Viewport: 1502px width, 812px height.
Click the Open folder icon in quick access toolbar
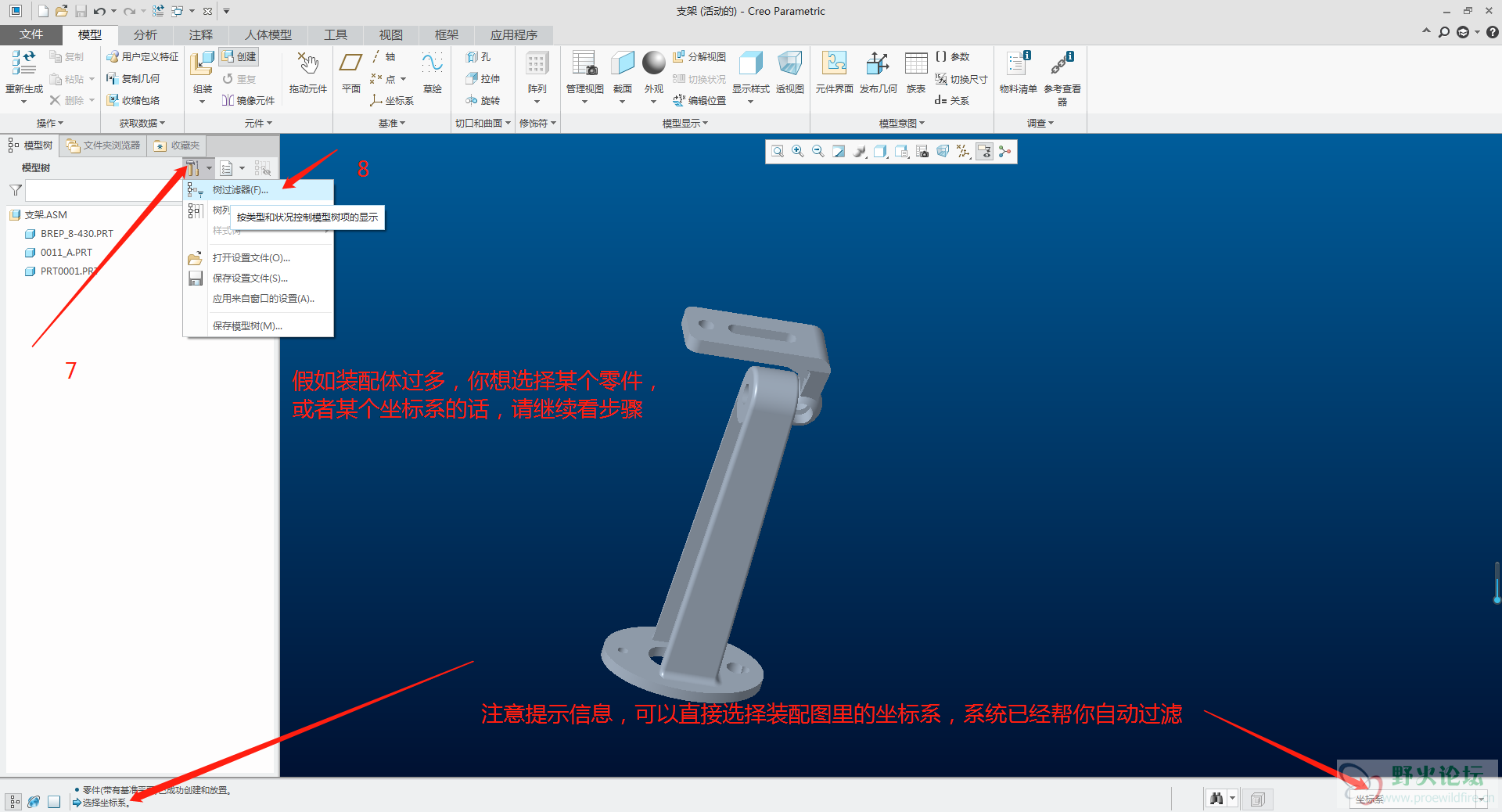pyautogui.click(x=62, y=11)
